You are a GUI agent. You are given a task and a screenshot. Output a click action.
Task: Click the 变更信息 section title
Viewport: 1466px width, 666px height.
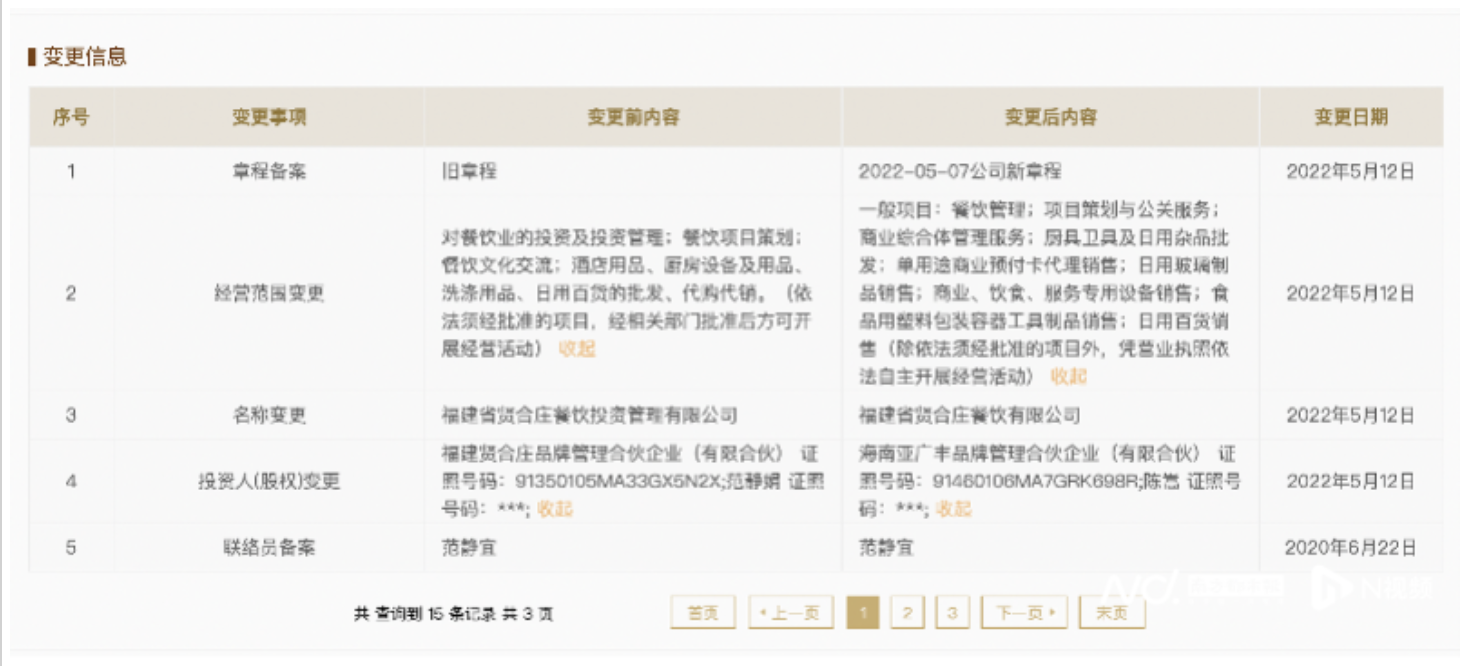[x=84, y=57]
